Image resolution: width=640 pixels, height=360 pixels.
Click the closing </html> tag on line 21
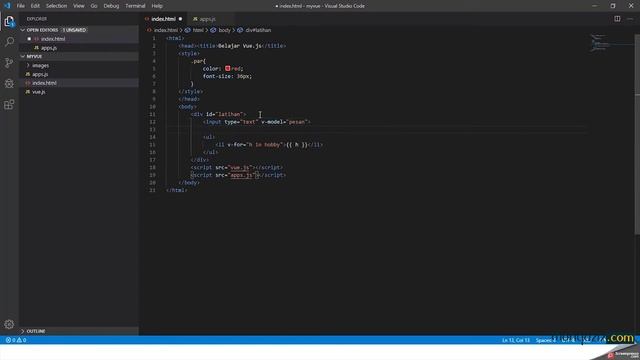[x=177, y=190]
